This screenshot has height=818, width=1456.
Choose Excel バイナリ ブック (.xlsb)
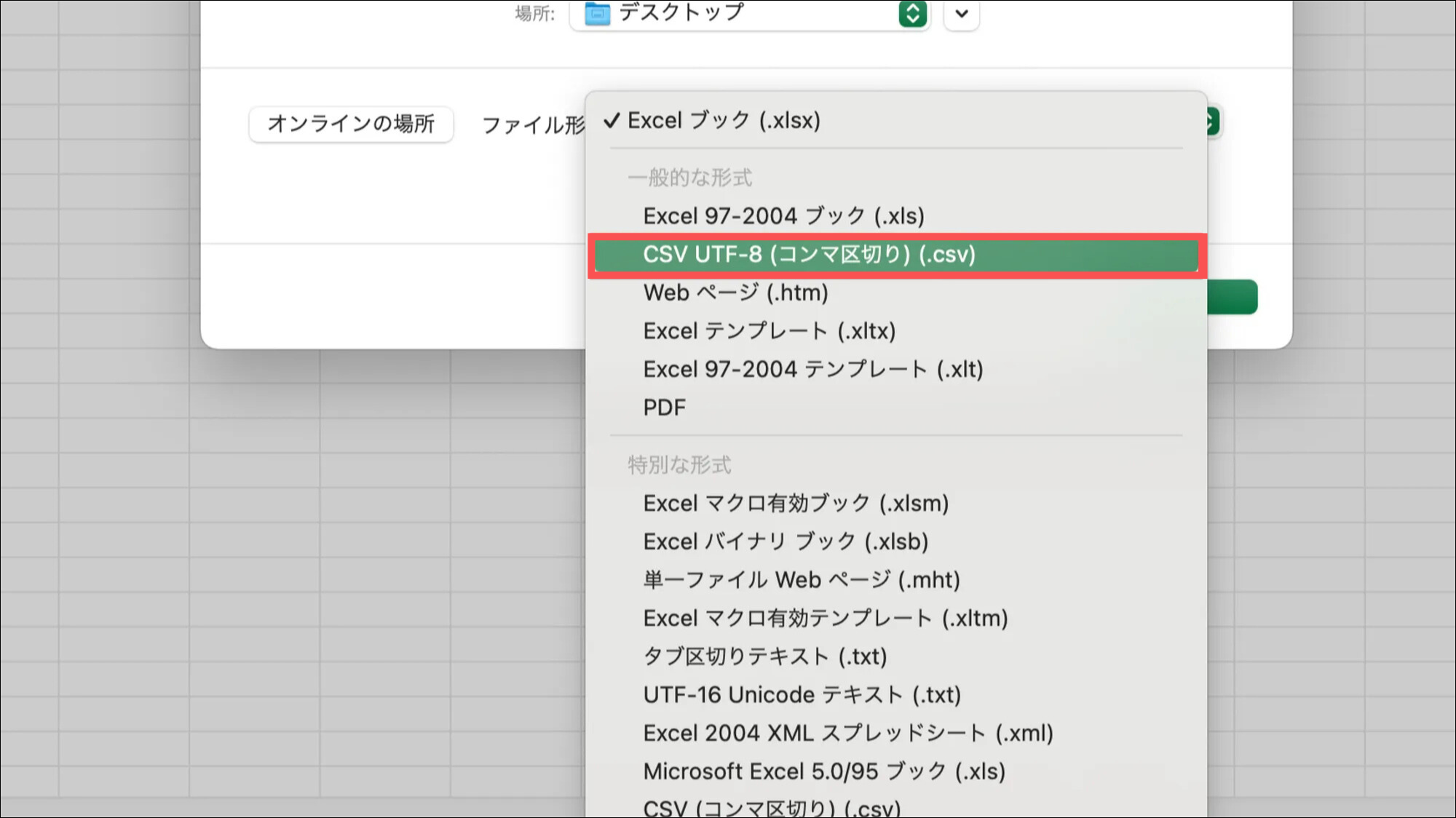[785, 541]
